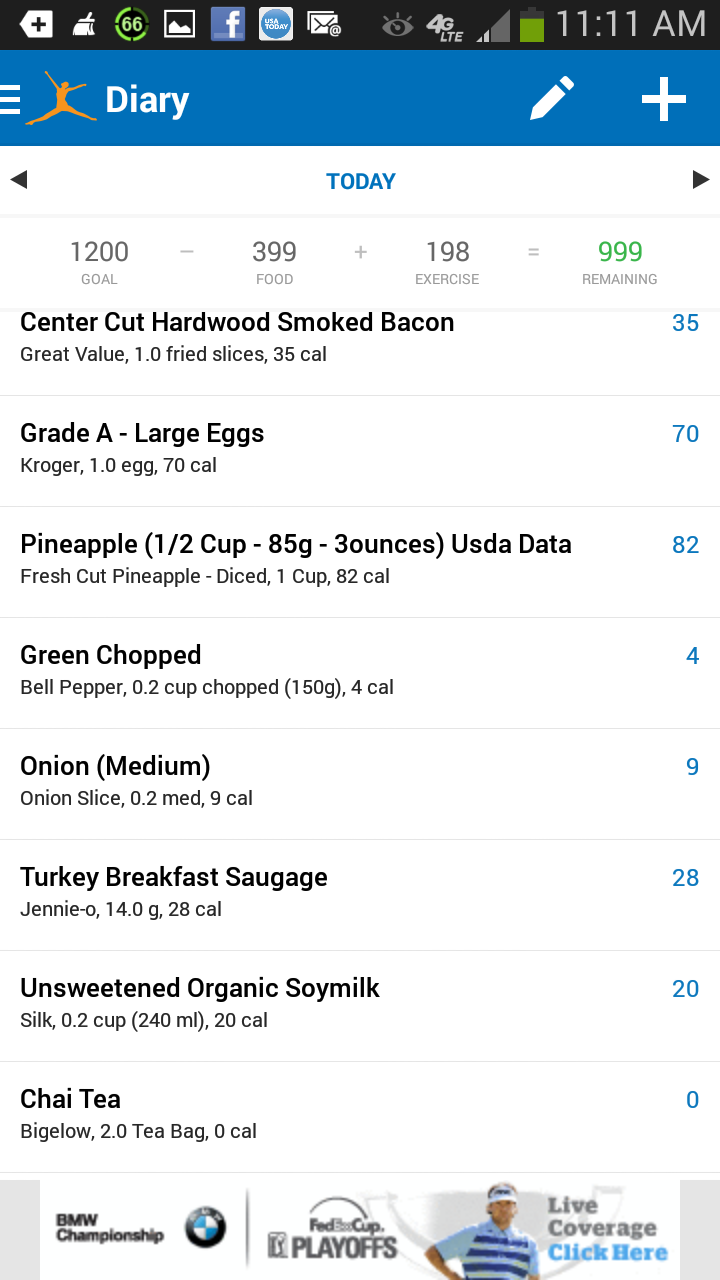Tap the email notification icon in status bar
Screen dimensions: 720x1280
324,24
